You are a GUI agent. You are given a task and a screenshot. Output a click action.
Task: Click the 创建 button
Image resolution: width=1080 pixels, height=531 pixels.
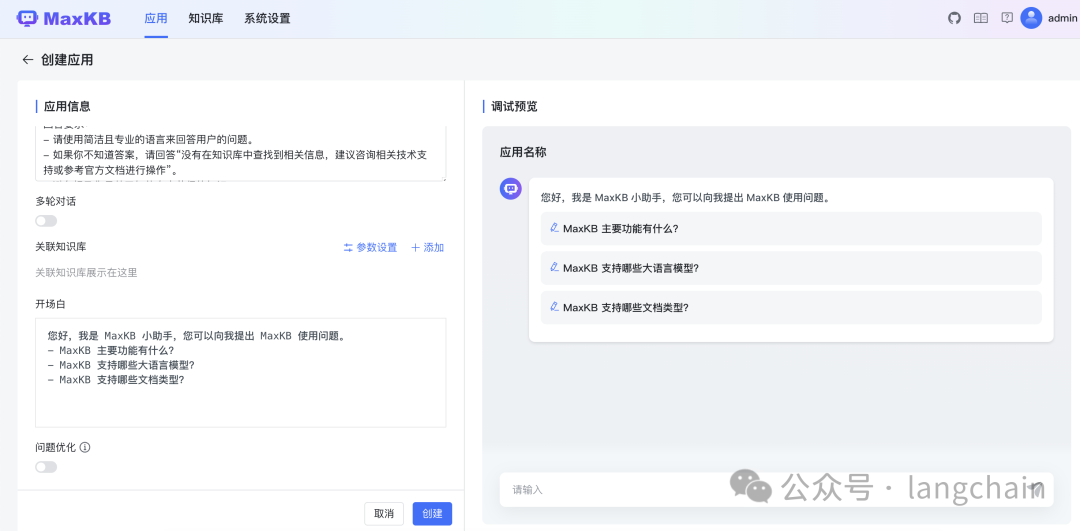[432, 514]
